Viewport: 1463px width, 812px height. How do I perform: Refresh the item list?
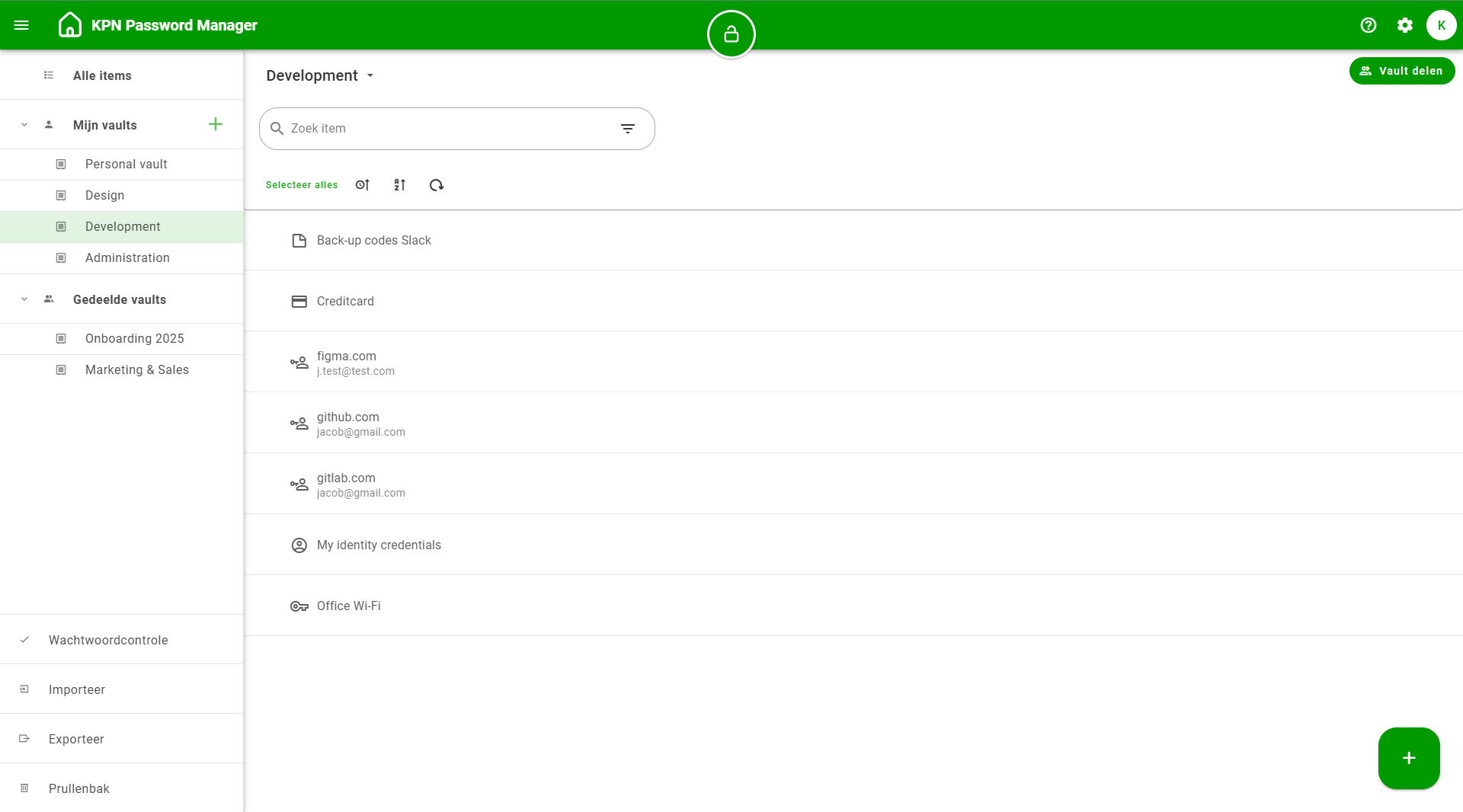(x=436, y=185)
